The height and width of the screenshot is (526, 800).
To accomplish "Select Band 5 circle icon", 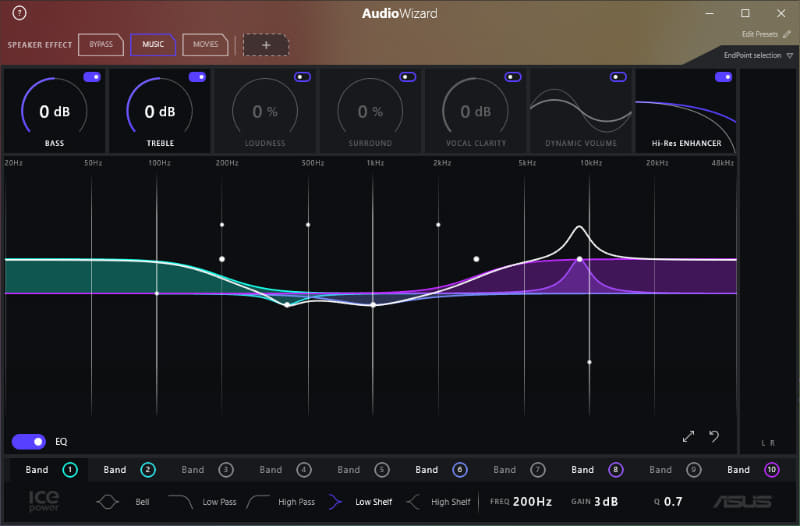I will pos(382,470).
